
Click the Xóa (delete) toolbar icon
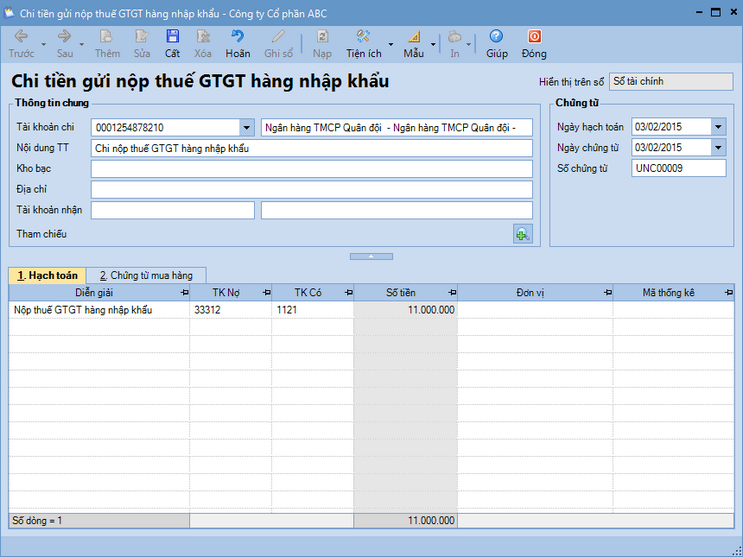pyautogui.click(x=203, y=37)
